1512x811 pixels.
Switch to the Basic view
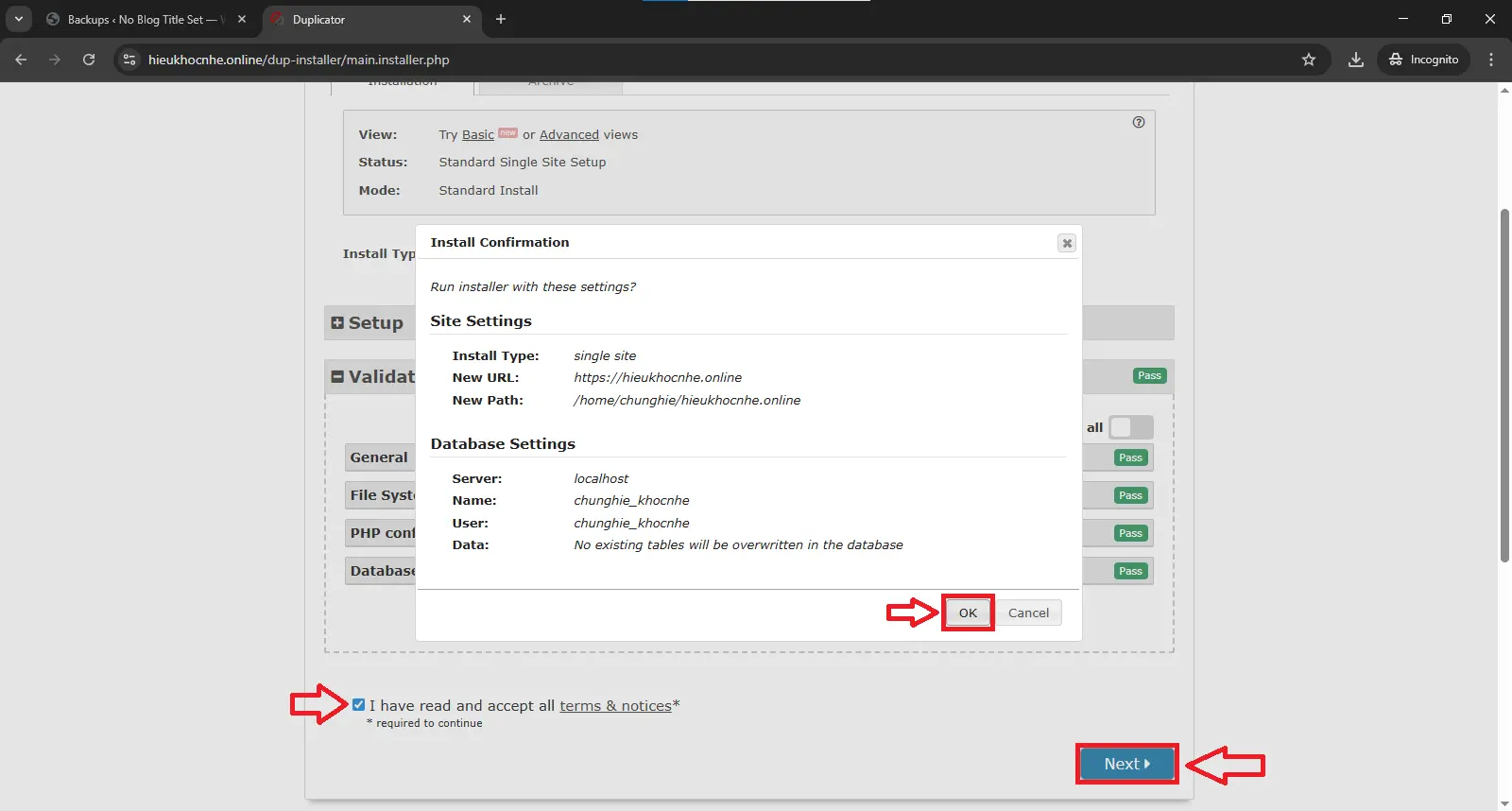[x=477, y=135]
